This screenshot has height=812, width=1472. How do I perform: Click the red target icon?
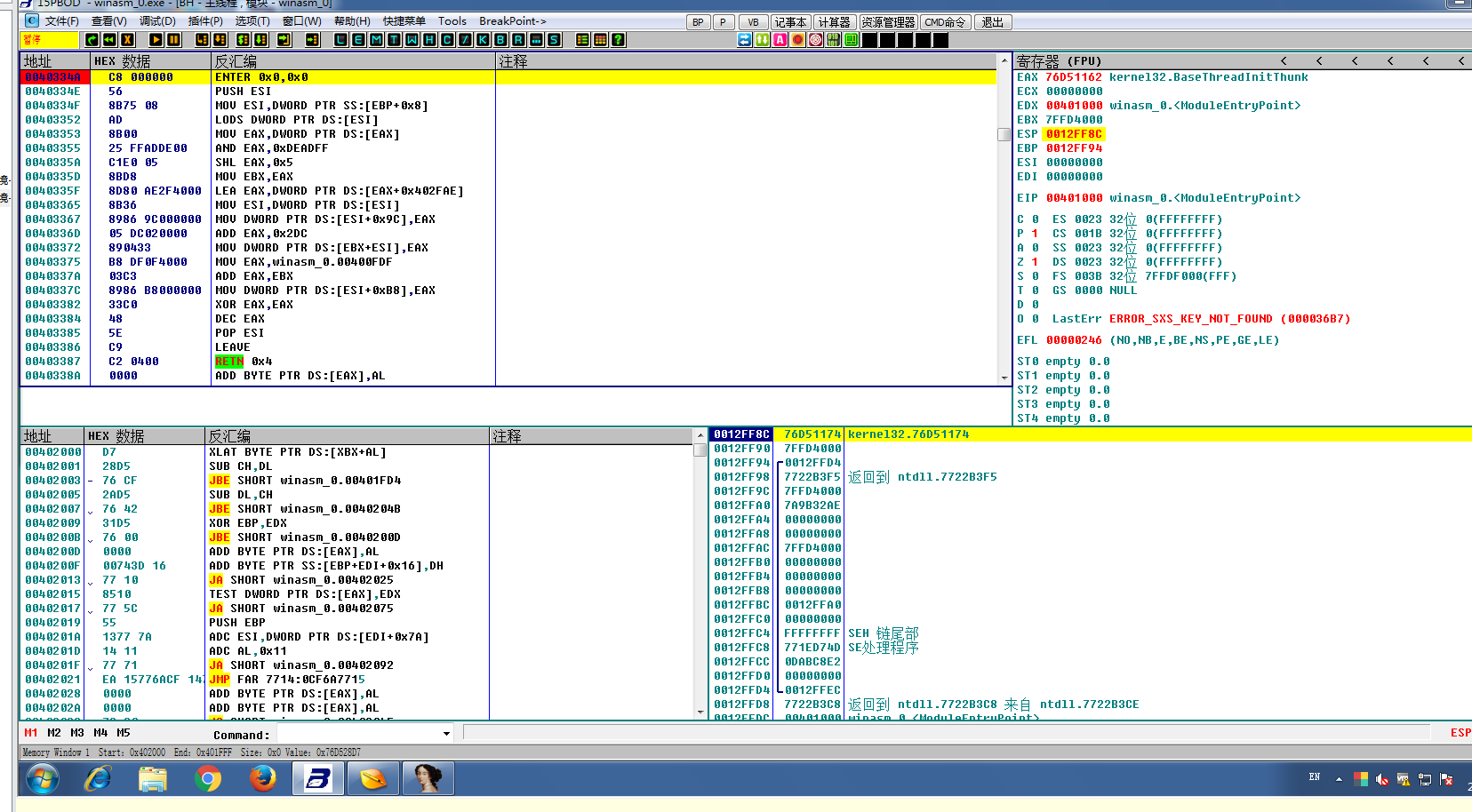[x=816, y=40]
